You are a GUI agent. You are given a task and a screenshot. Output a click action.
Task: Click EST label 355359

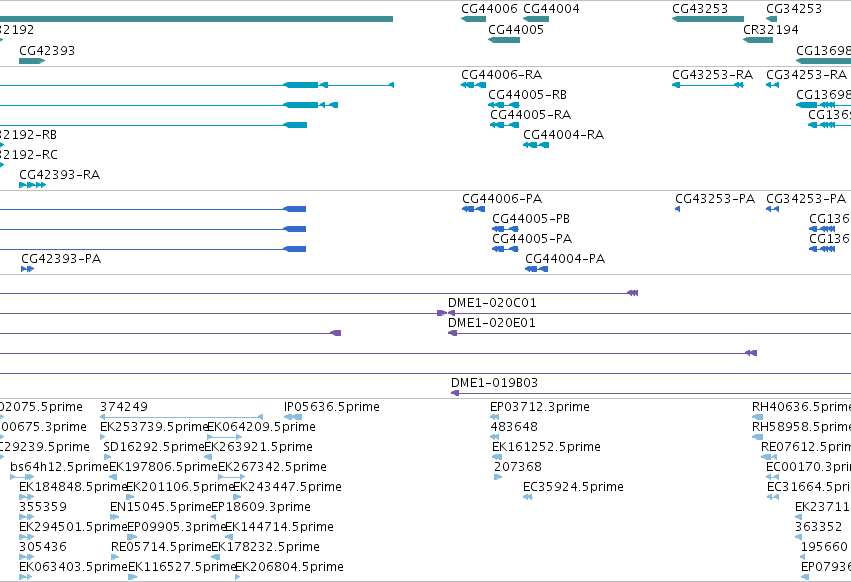coord(42,508)
